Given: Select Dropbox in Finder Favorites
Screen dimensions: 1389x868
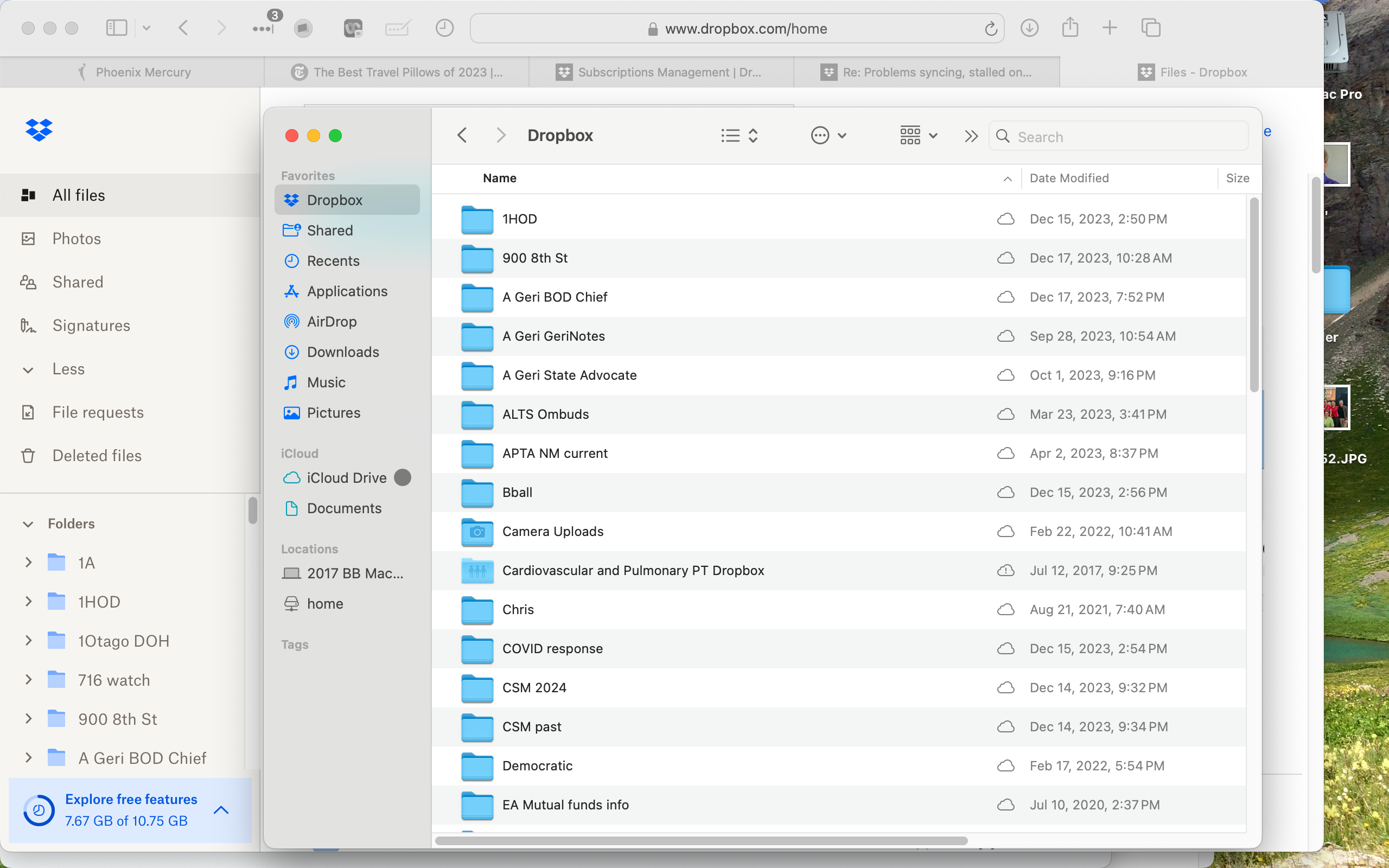Looking at the screenshot, I should tap(347, 200).
